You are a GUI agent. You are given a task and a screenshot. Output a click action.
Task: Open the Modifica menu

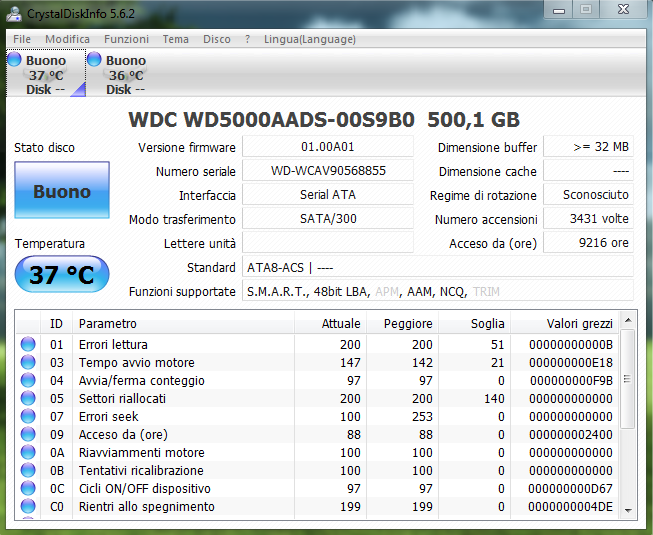(67, 39)
